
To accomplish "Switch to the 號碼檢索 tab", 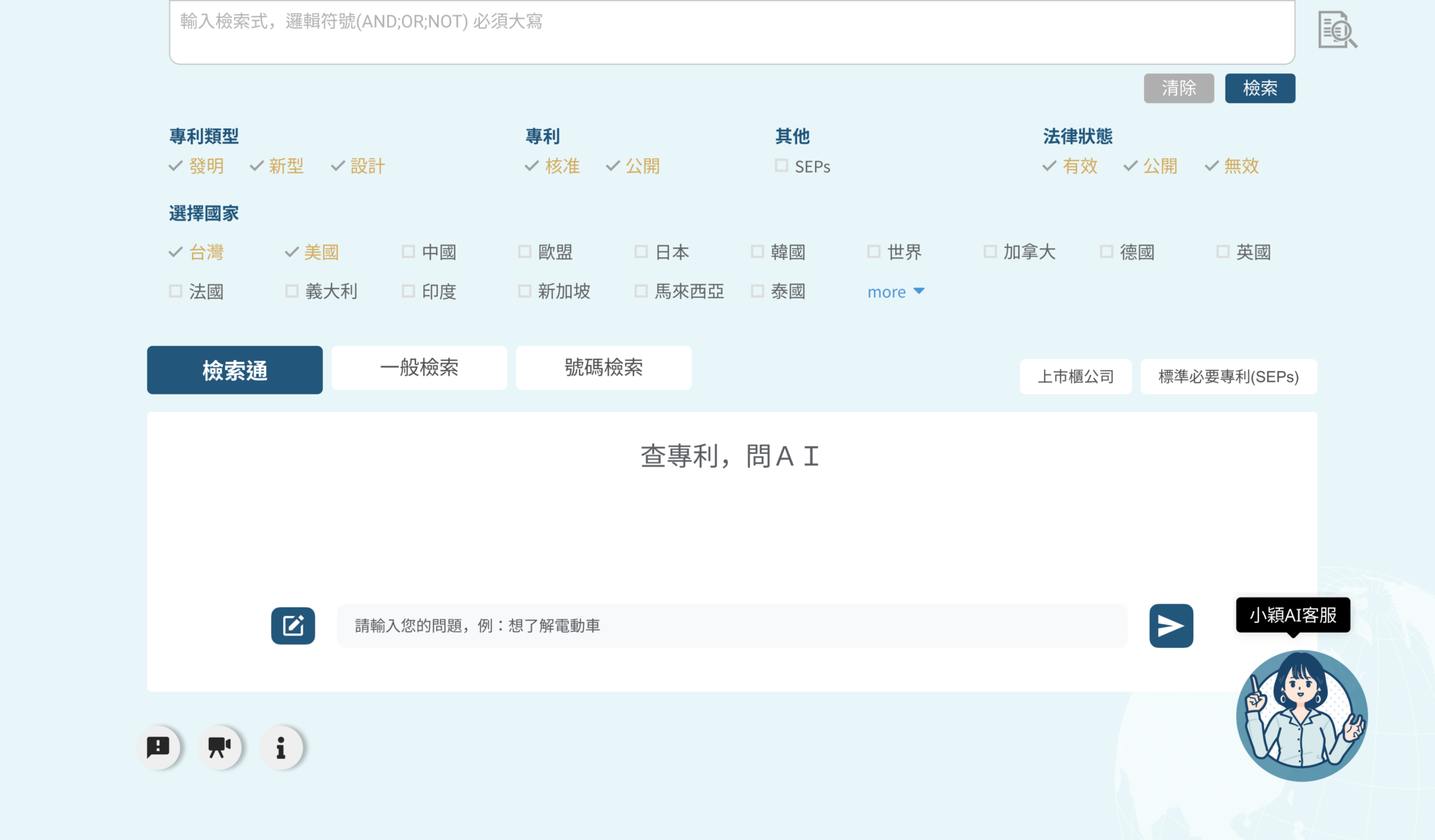I will coord(603,368).
